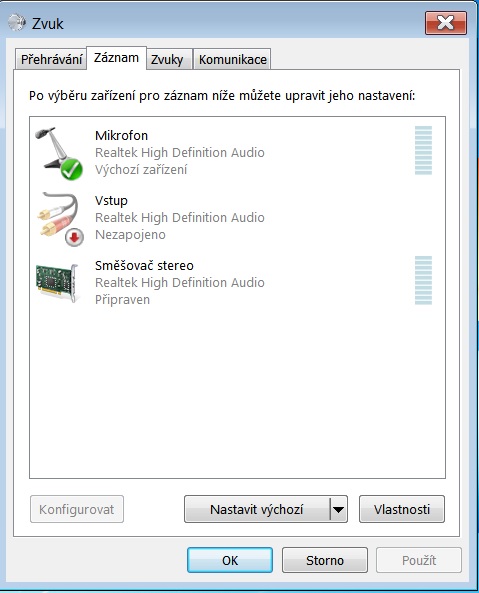The image size is (479, 593).
Task: Click the green checkmark default device badge
Action: 71,169
